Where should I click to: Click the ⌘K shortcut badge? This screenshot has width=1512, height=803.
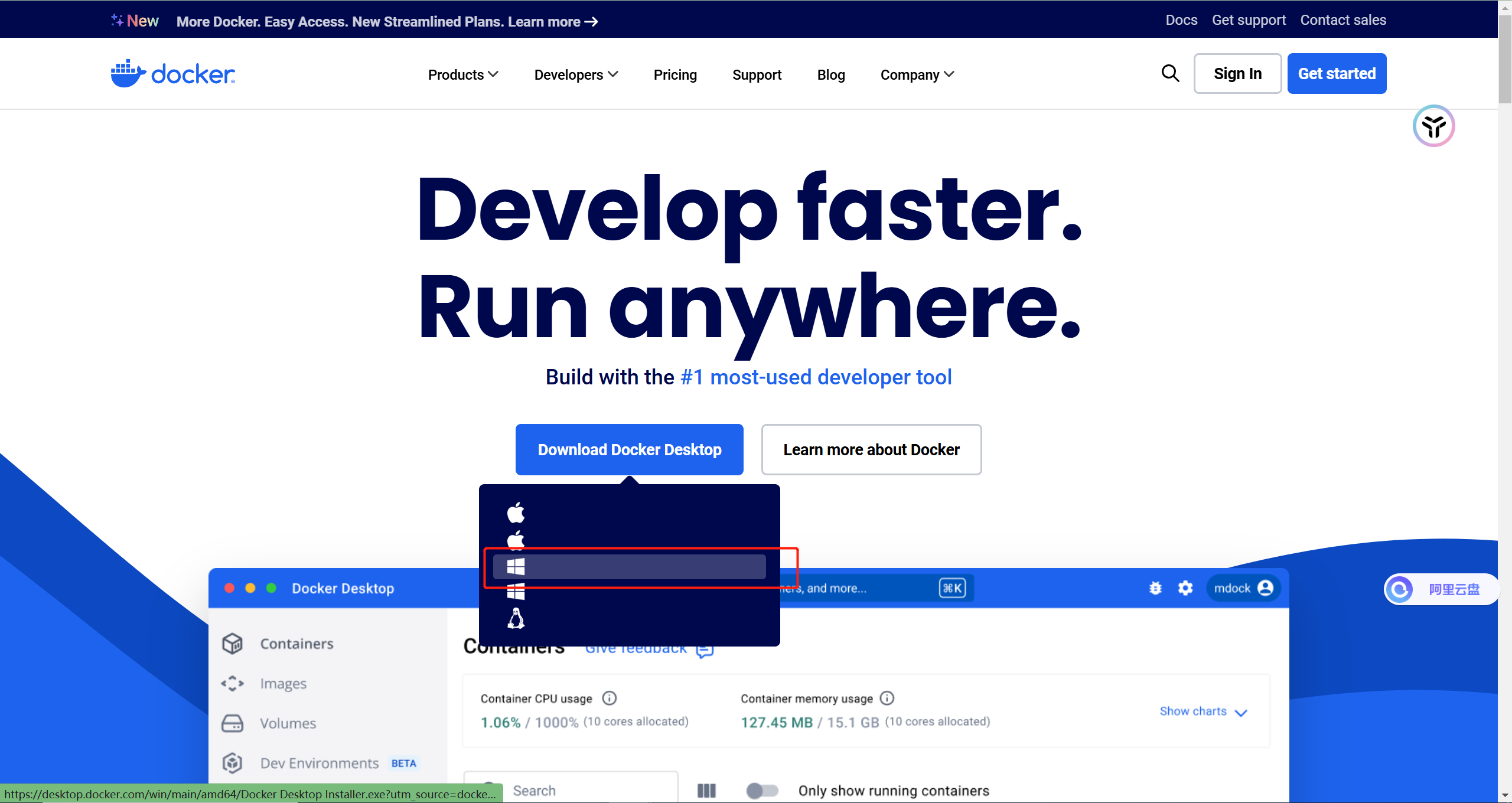pos(952,588)
